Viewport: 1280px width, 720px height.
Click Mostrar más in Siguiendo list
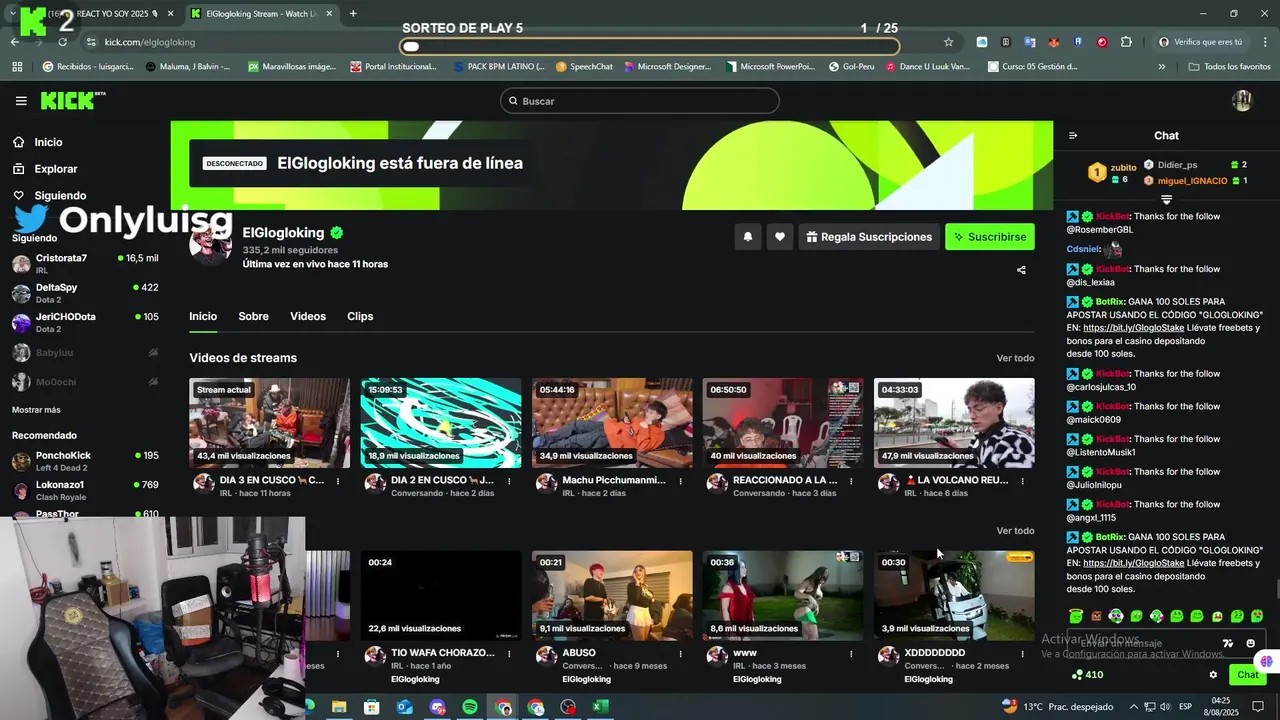(36, 410)
